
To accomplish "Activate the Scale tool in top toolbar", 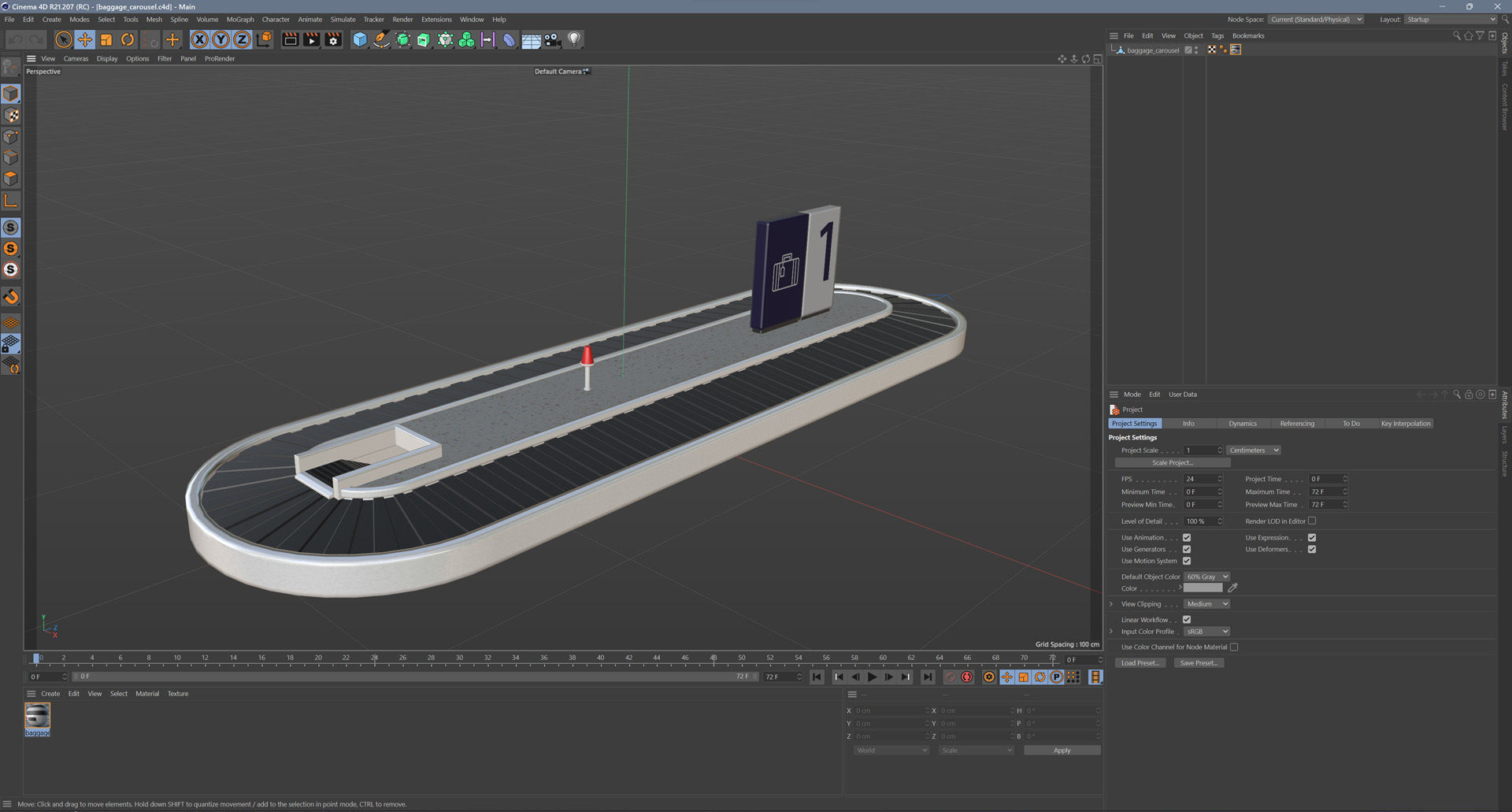I will (x=106, y=39).
